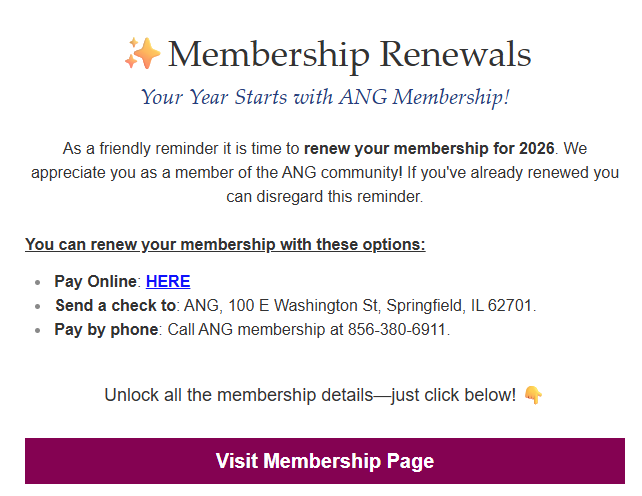Click the phone number 856-380-6911
642x496 pixels.
pyautogui.click(x=400, y=329)
